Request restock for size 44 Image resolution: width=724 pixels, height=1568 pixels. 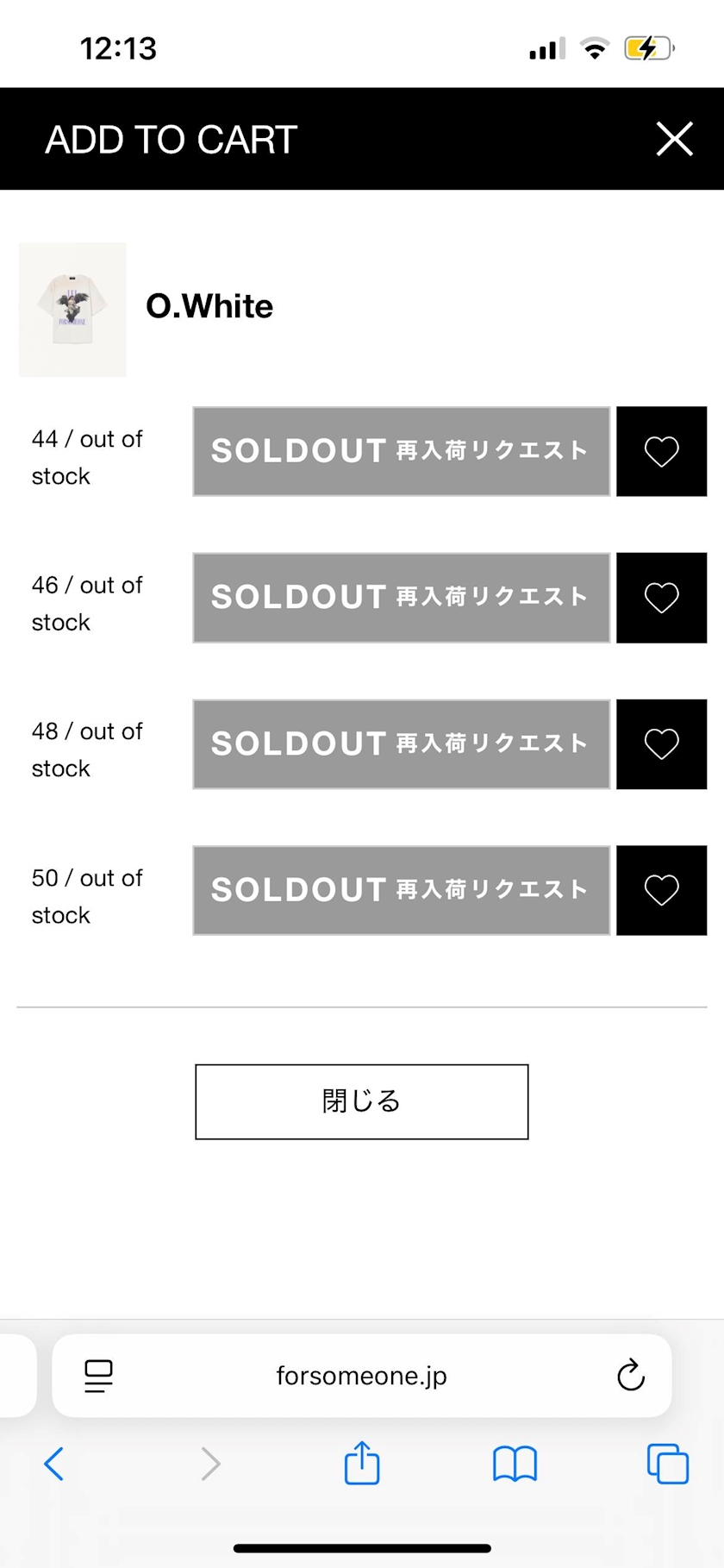click(402, 451)
